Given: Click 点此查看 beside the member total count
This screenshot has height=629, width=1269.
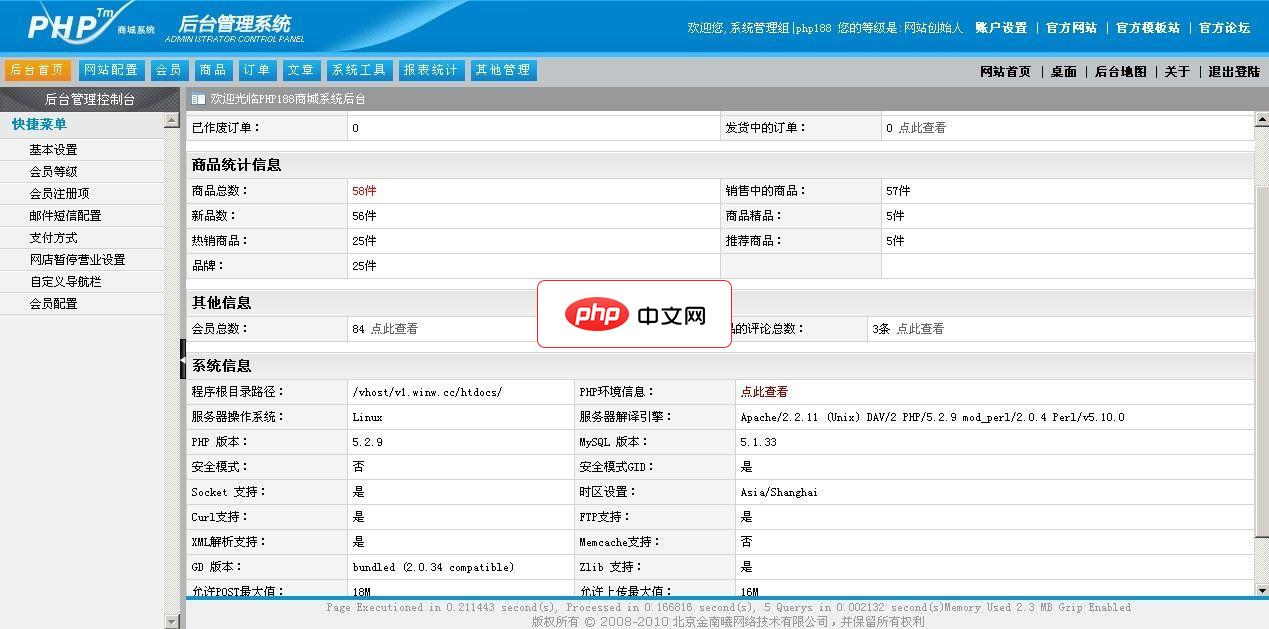Looking at the screenshot, I should coord(395,328).
